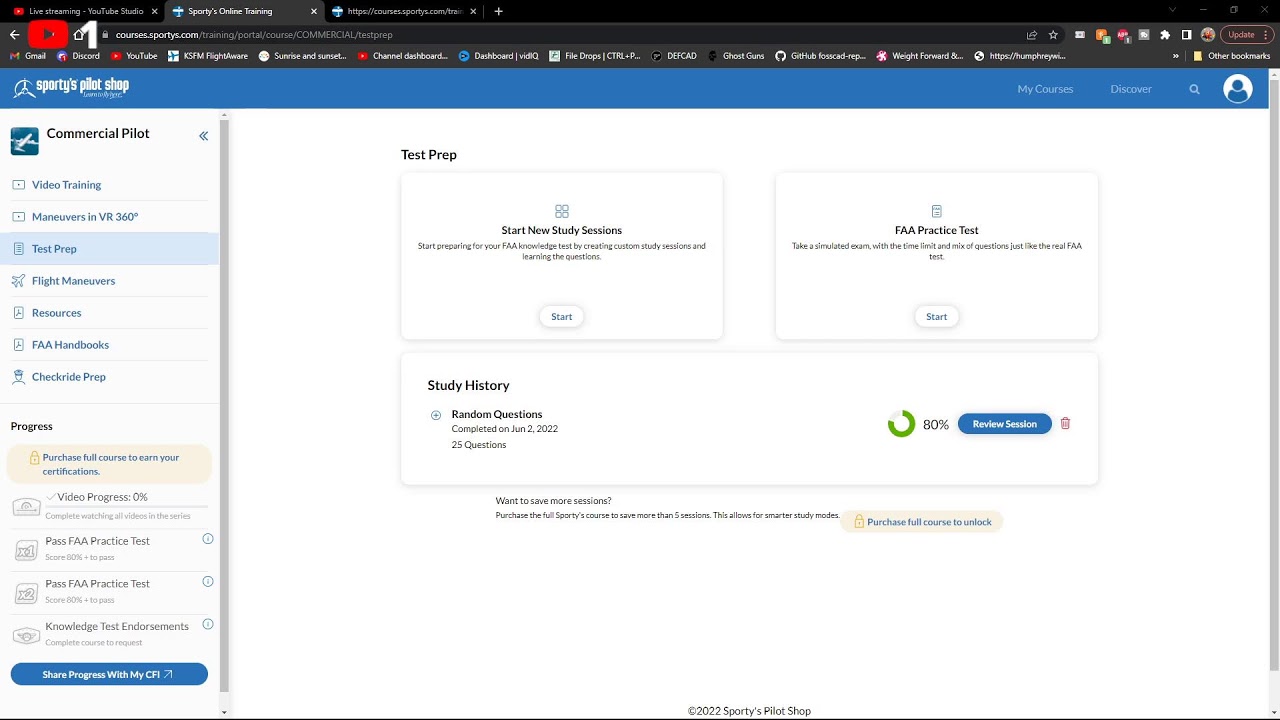
Task: Switch to Sporty's Online Training tab
Action: click(243, 11)
